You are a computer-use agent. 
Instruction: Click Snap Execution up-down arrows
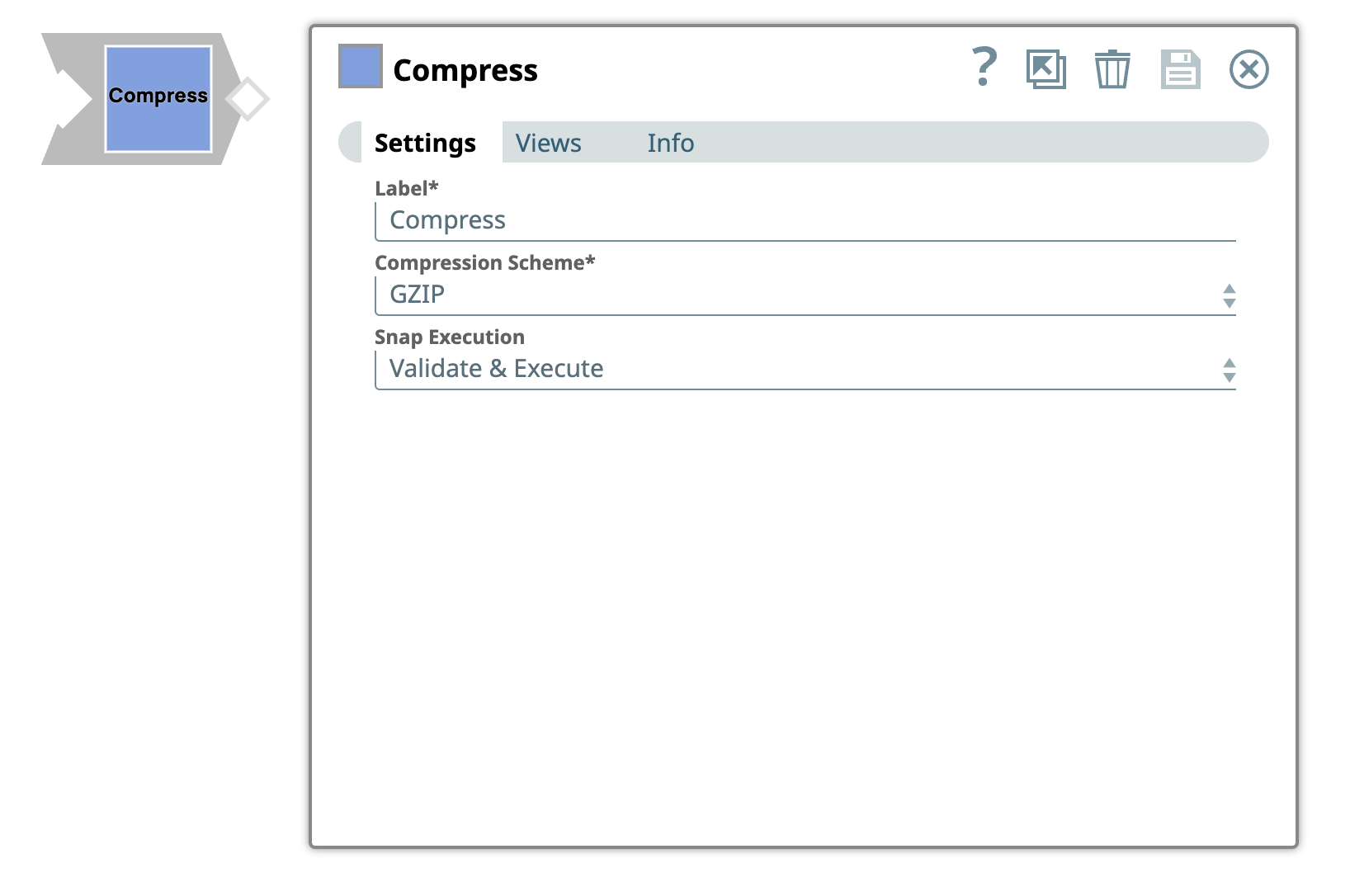(1229, 370)
